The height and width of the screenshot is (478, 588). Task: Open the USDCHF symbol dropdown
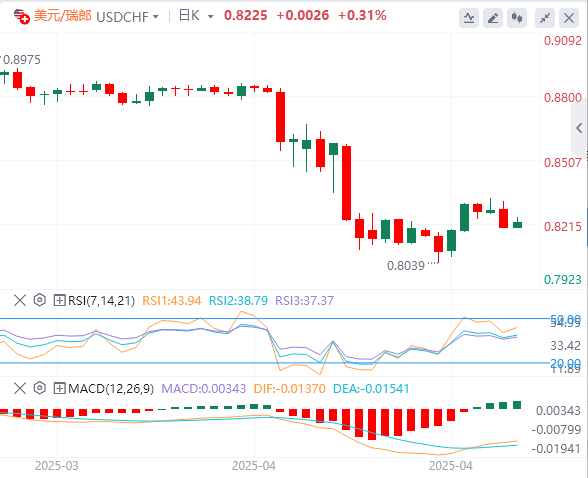click(x=156, y=17)
